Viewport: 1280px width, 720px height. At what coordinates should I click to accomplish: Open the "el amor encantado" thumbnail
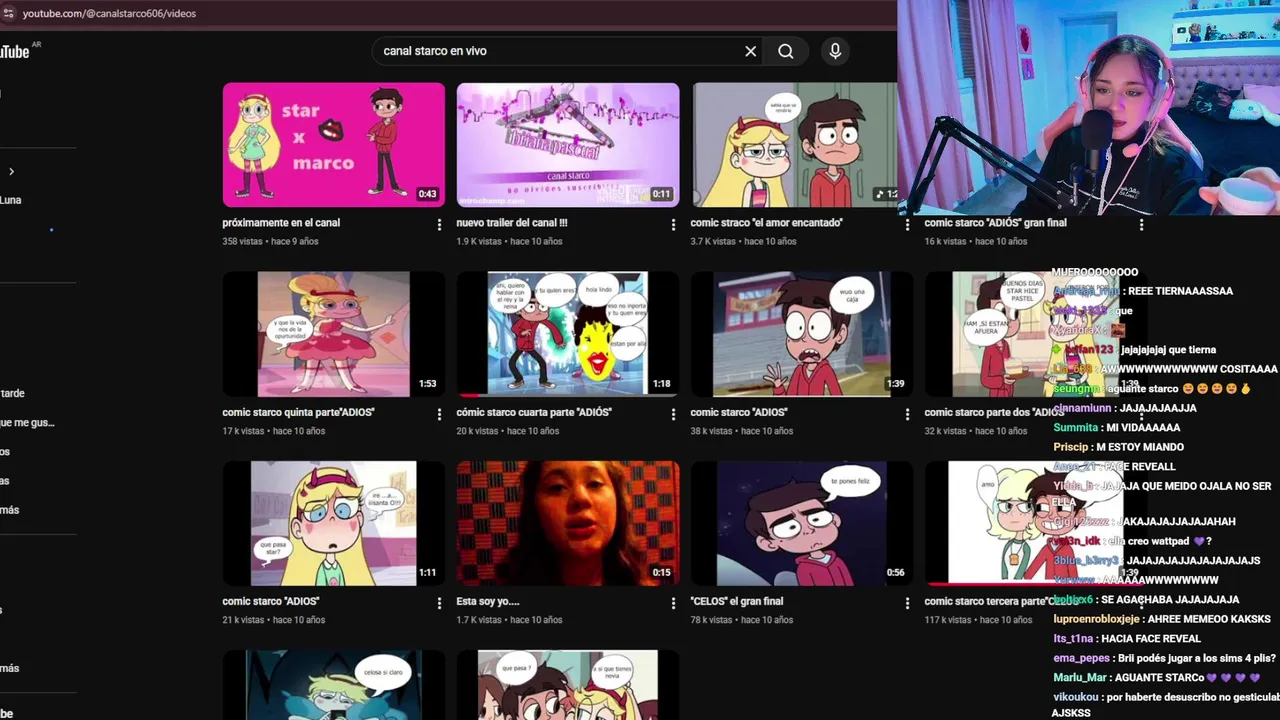794,145
